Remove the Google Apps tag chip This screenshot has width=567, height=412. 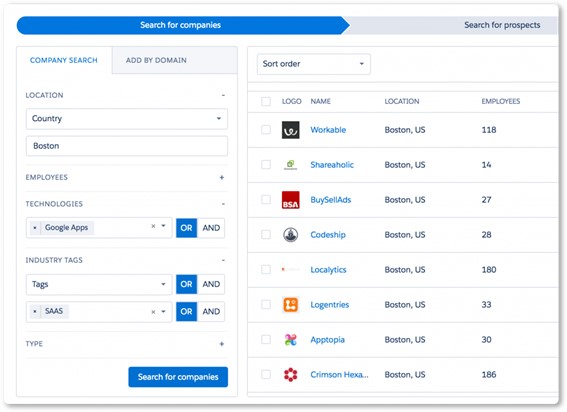[35, 228]
